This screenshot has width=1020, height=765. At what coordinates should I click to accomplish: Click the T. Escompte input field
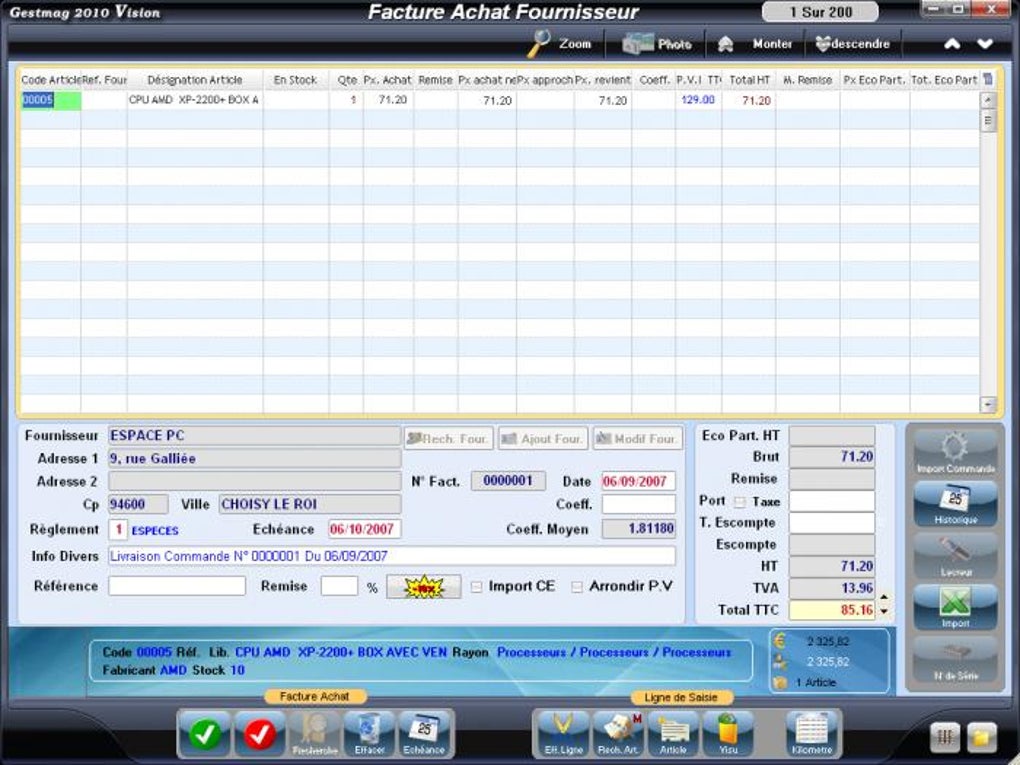(x=831, y=522)
